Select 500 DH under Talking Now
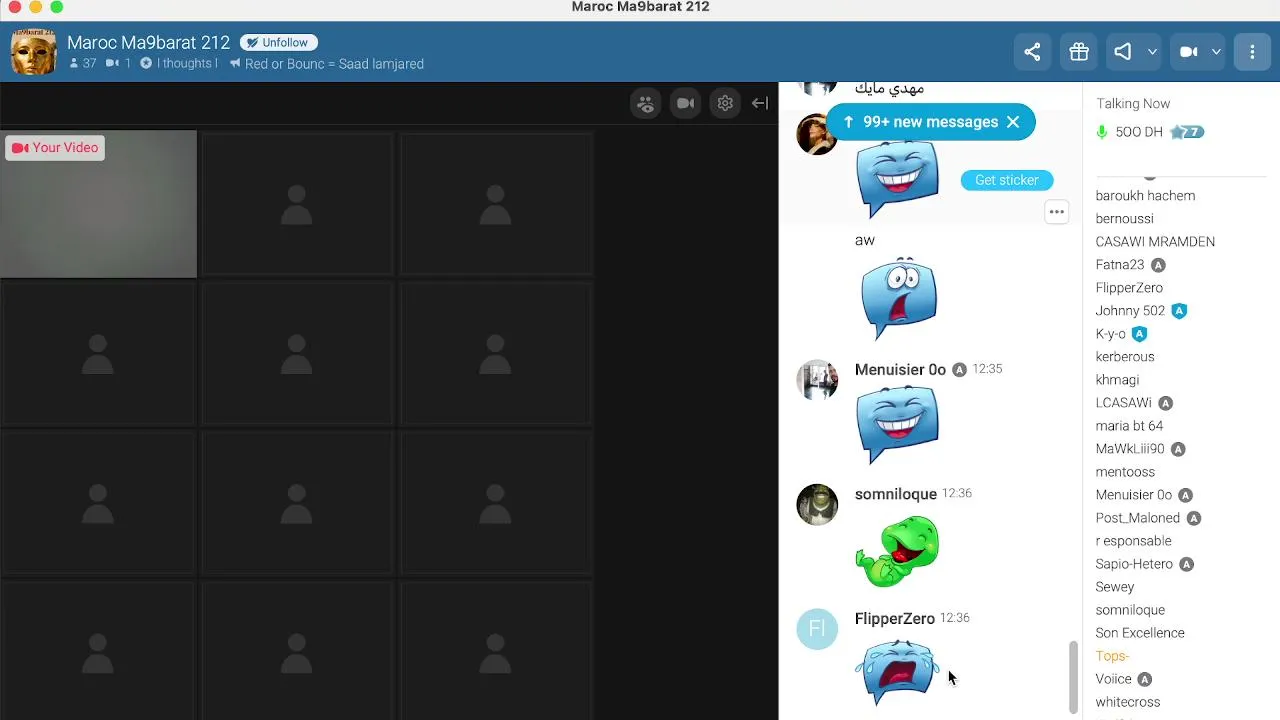1280x720 pixels. 1139,132
